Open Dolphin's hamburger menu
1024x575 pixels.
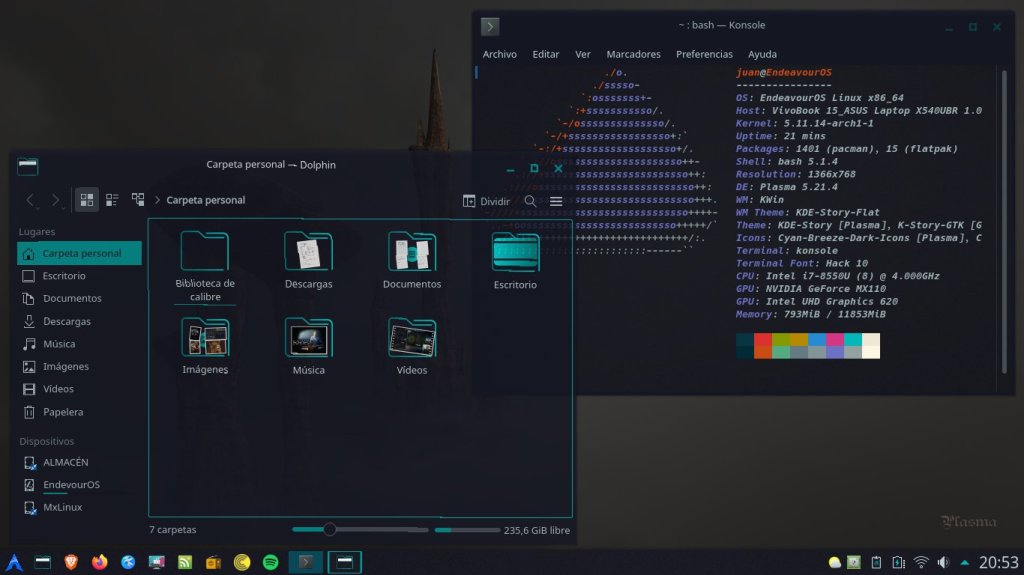(556, 201)
